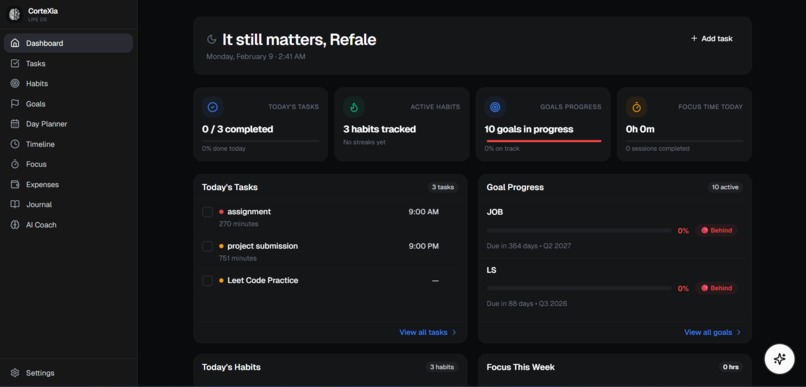Click the CorteXia brain logo icon

point(14,14)
